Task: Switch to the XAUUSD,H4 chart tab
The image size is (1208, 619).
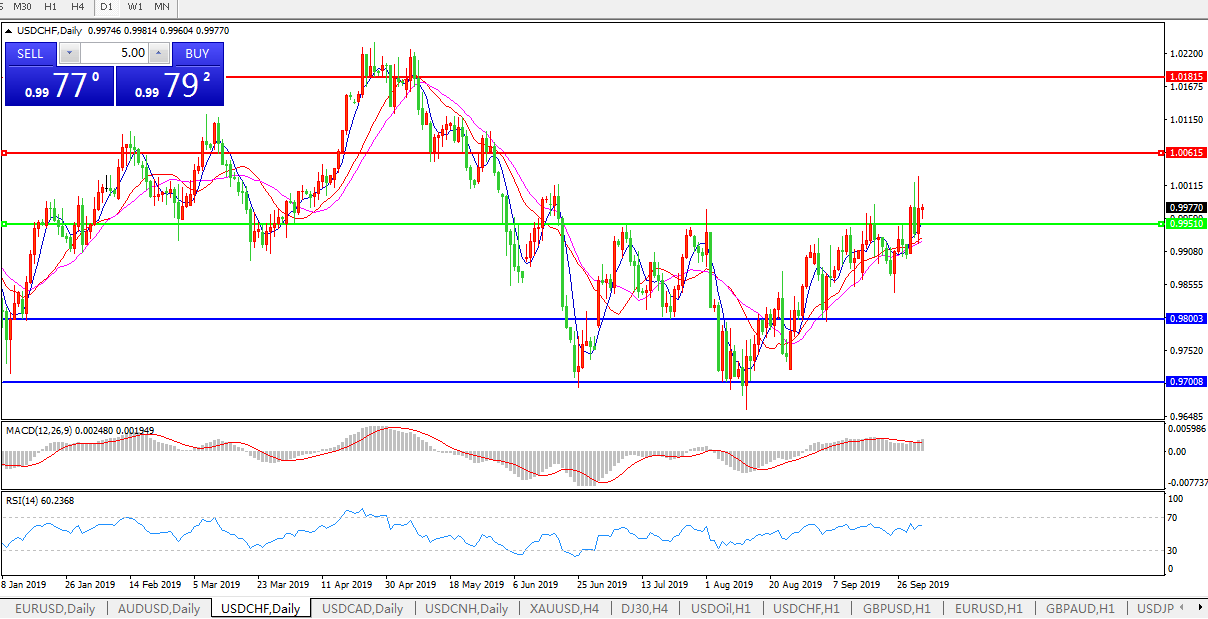Action: pyautogui.click(x=565, y=608)
